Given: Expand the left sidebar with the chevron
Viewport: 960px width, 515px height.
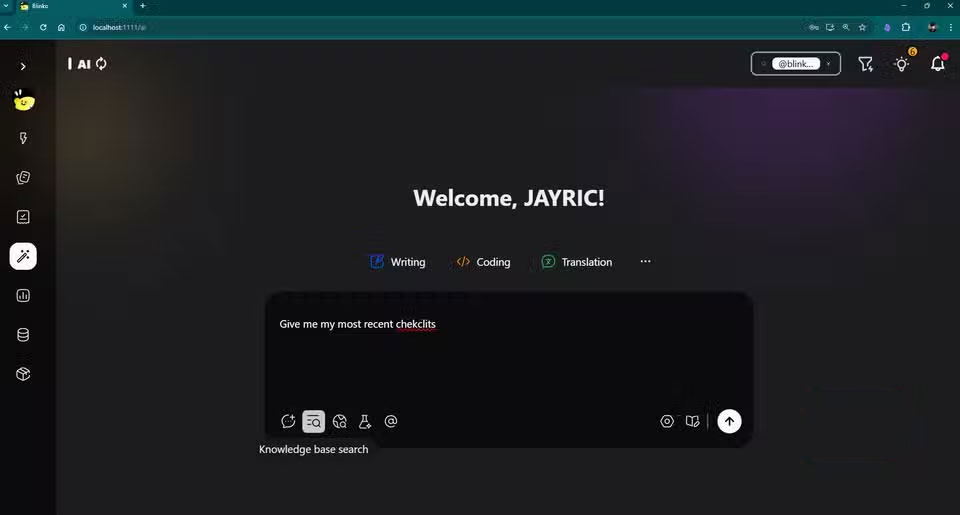Looking at the screenshot, I should [23, 66].
